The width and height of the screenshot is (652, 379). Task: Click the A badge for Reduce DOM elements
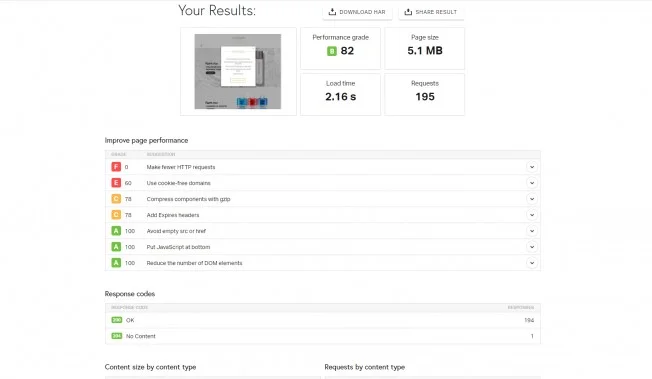[x=116, y=263]
